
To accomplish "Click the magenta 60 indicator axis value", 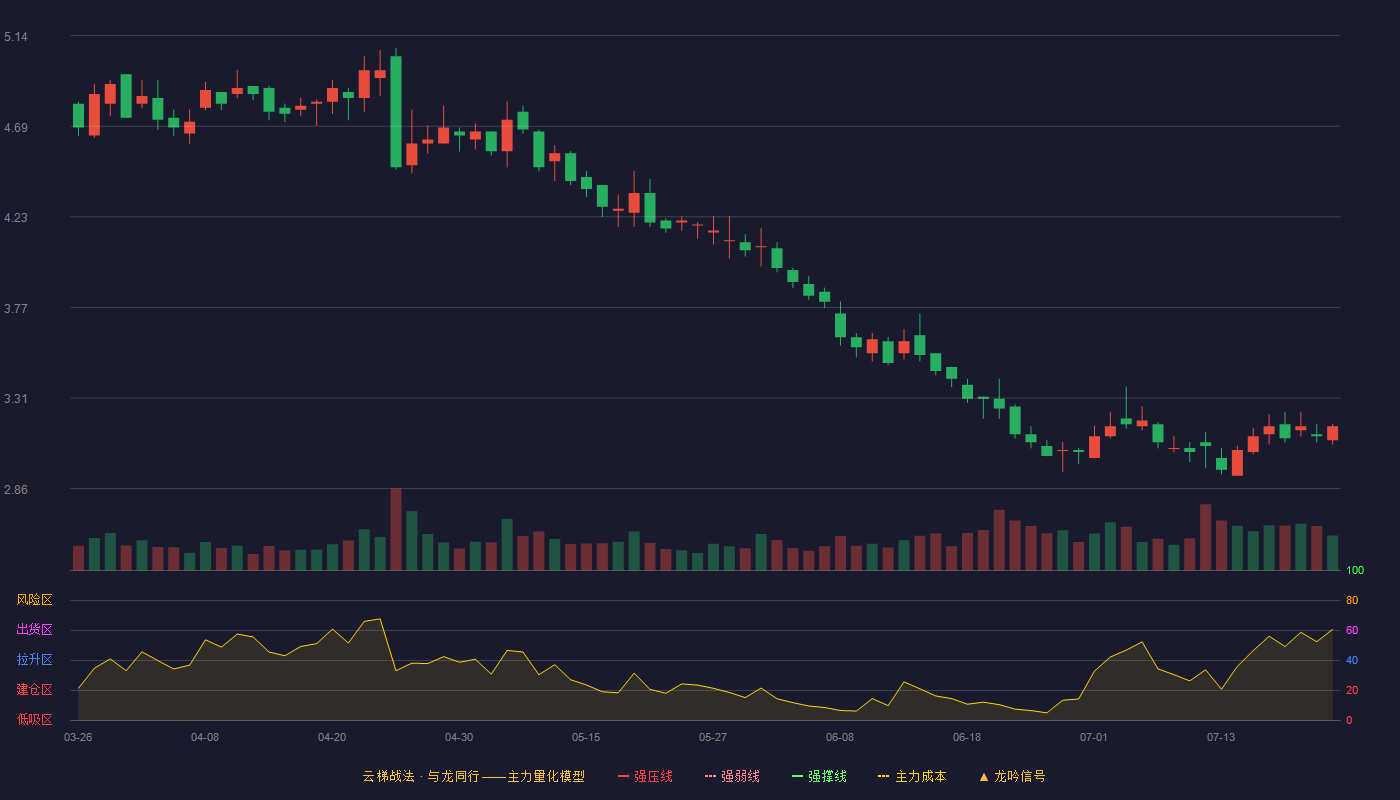I will pos(1352,631).
